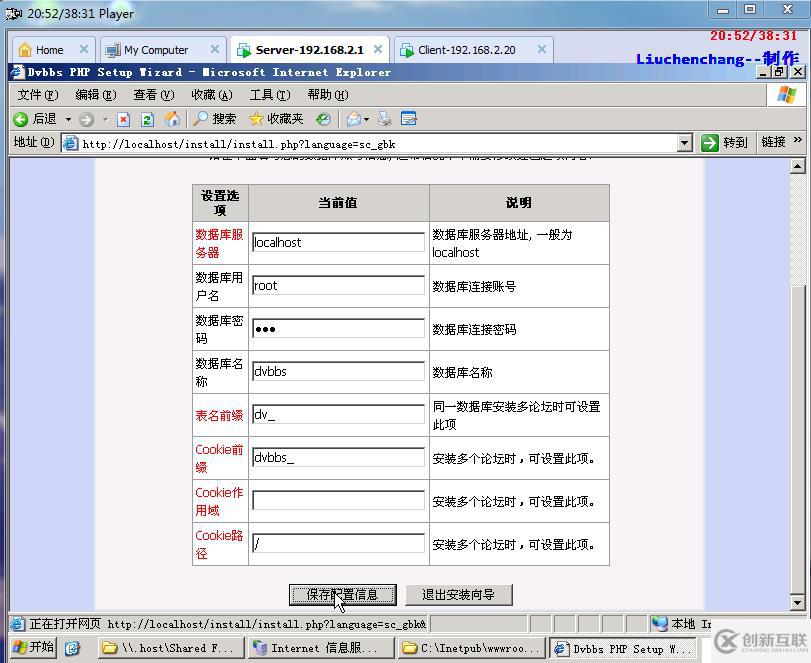The width and height of the screenshot is (811, 663).
Task: Open Back button history dropdown
Action: tap(68, 120)
